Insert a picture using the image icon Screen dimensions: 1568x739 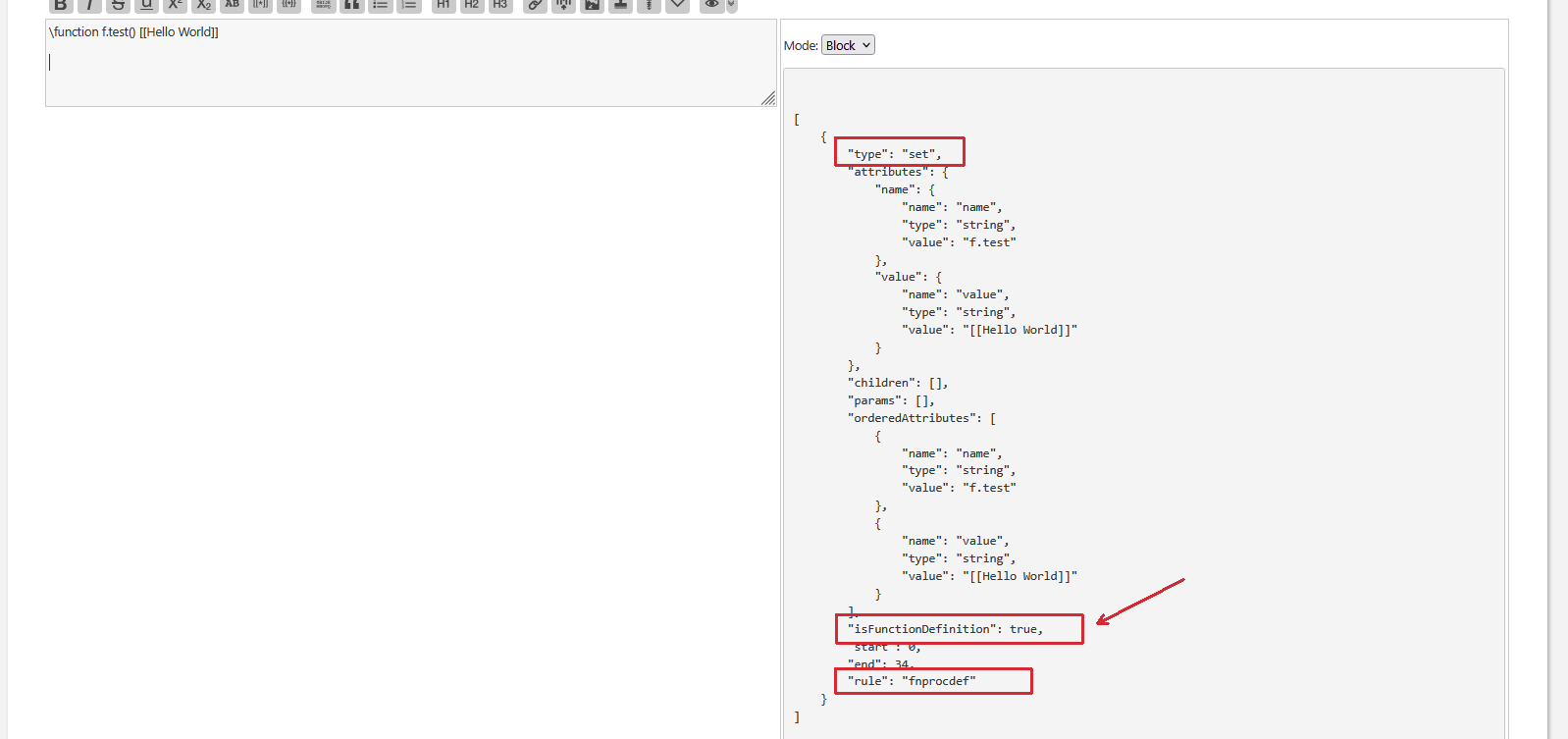click(x=592, y=5)
